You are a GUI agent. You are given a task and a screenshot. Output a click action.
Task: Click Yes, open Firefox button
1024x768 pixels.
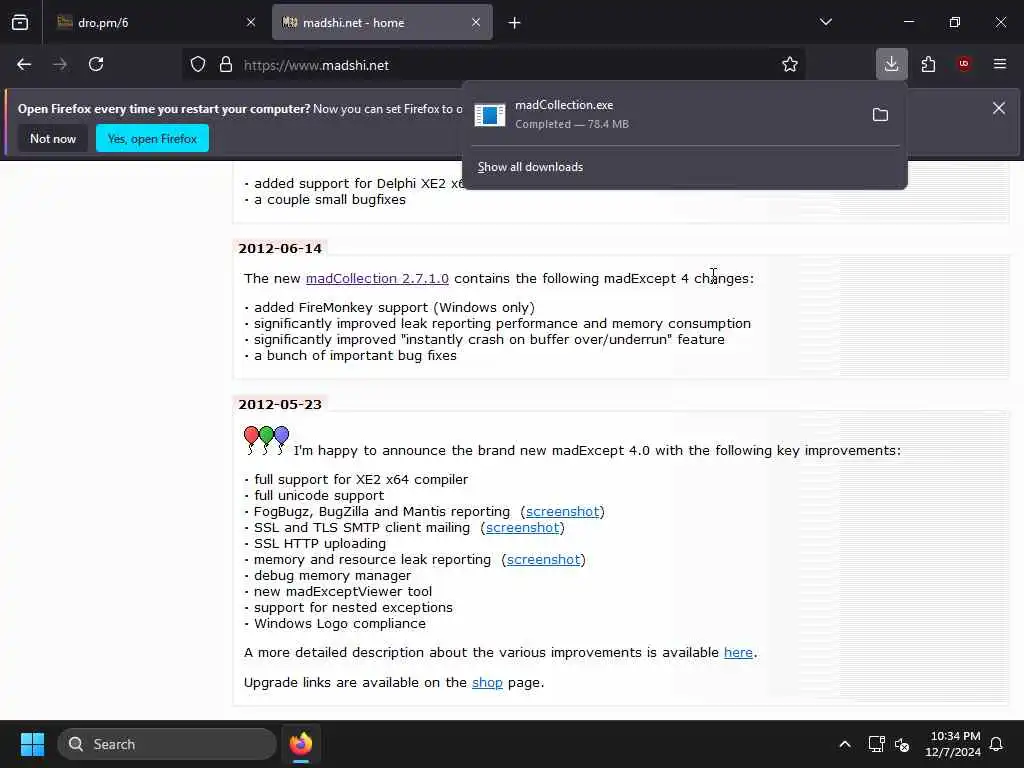[x=152, y=138]
